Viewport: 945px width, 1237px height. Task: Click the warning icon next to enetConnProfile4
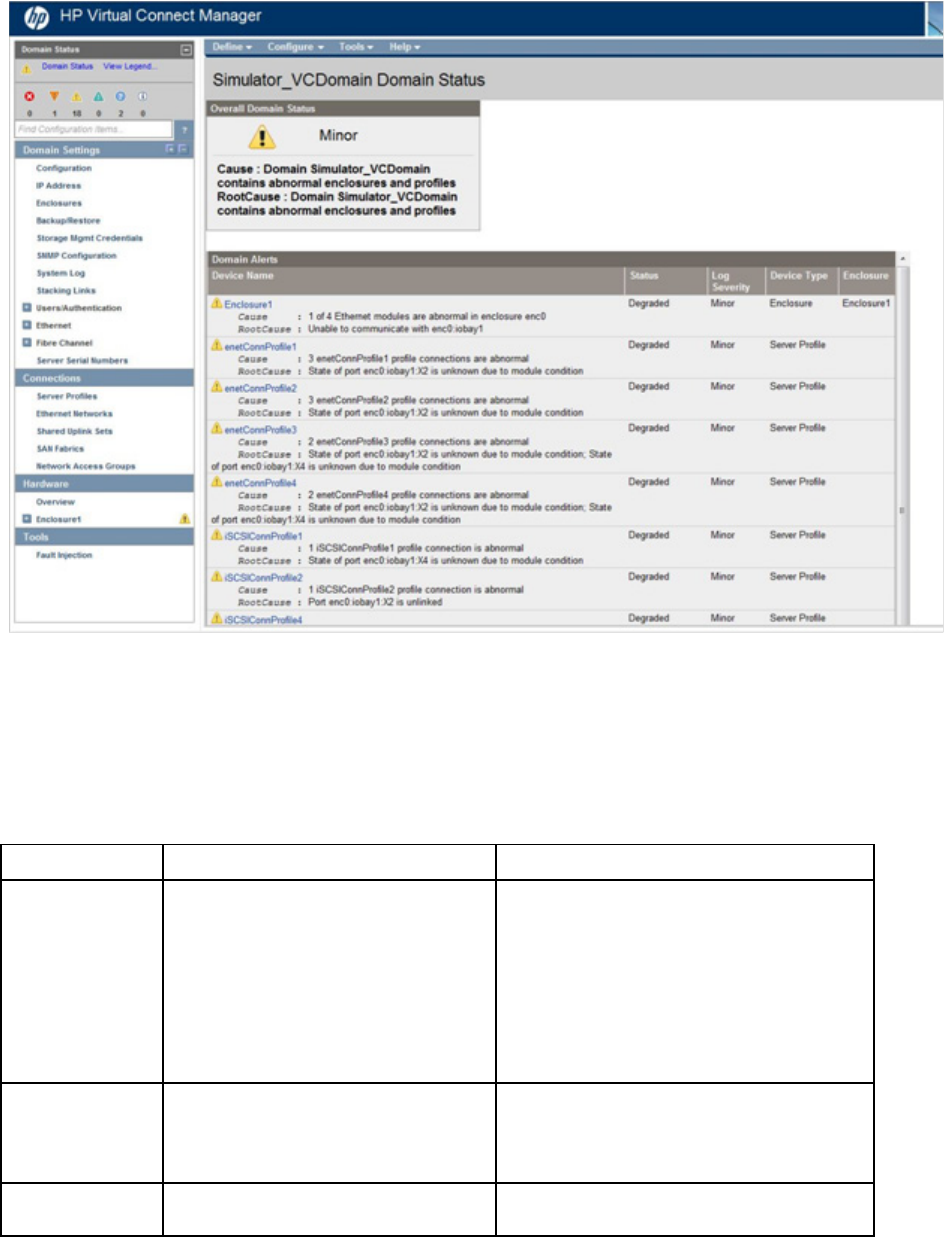[x=216, y=482]
